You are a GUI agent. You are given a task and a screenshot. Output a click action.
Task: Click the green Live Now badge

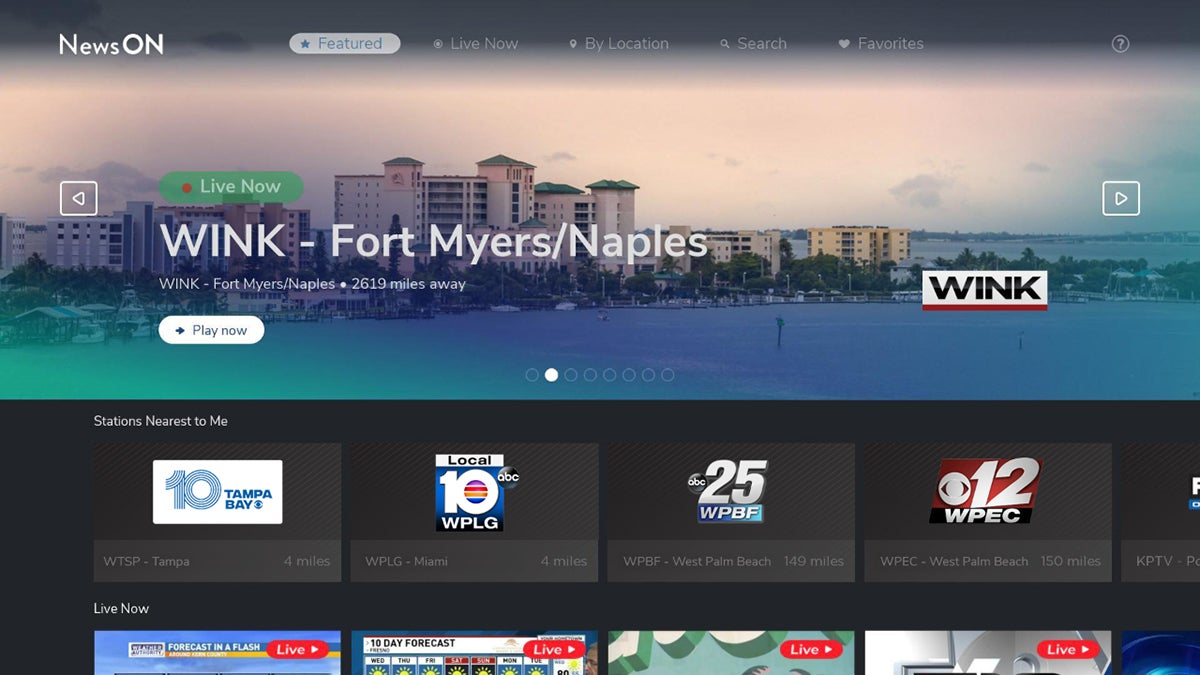231,187
